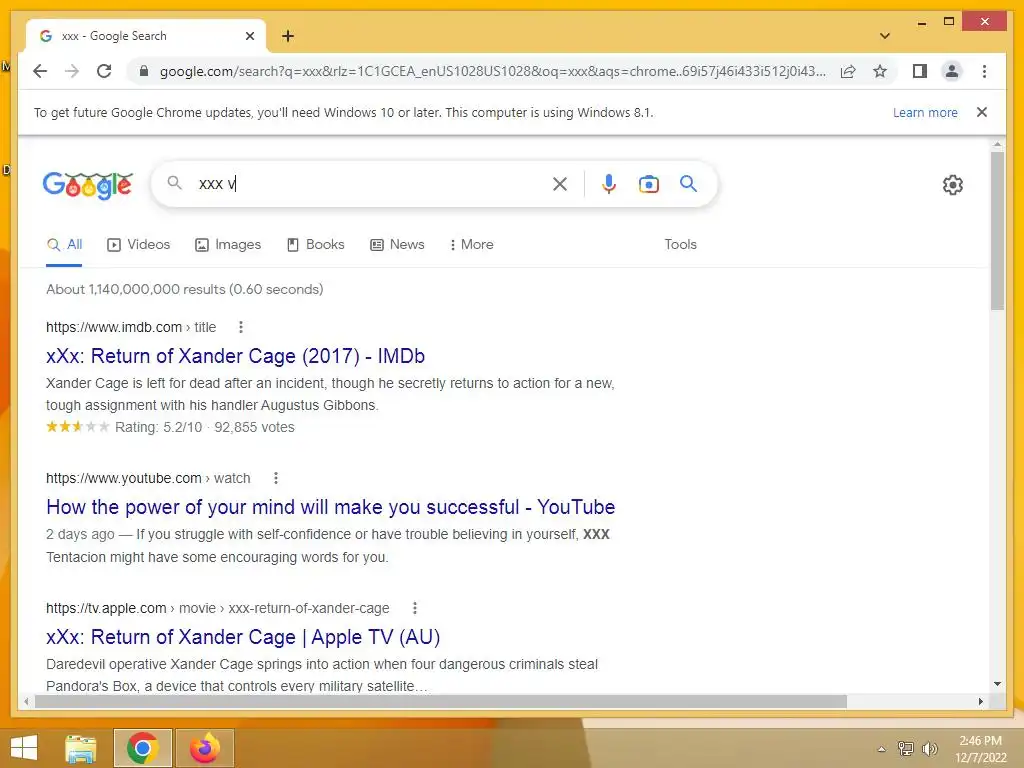Open the tv.apple.com result options menu

415,608
